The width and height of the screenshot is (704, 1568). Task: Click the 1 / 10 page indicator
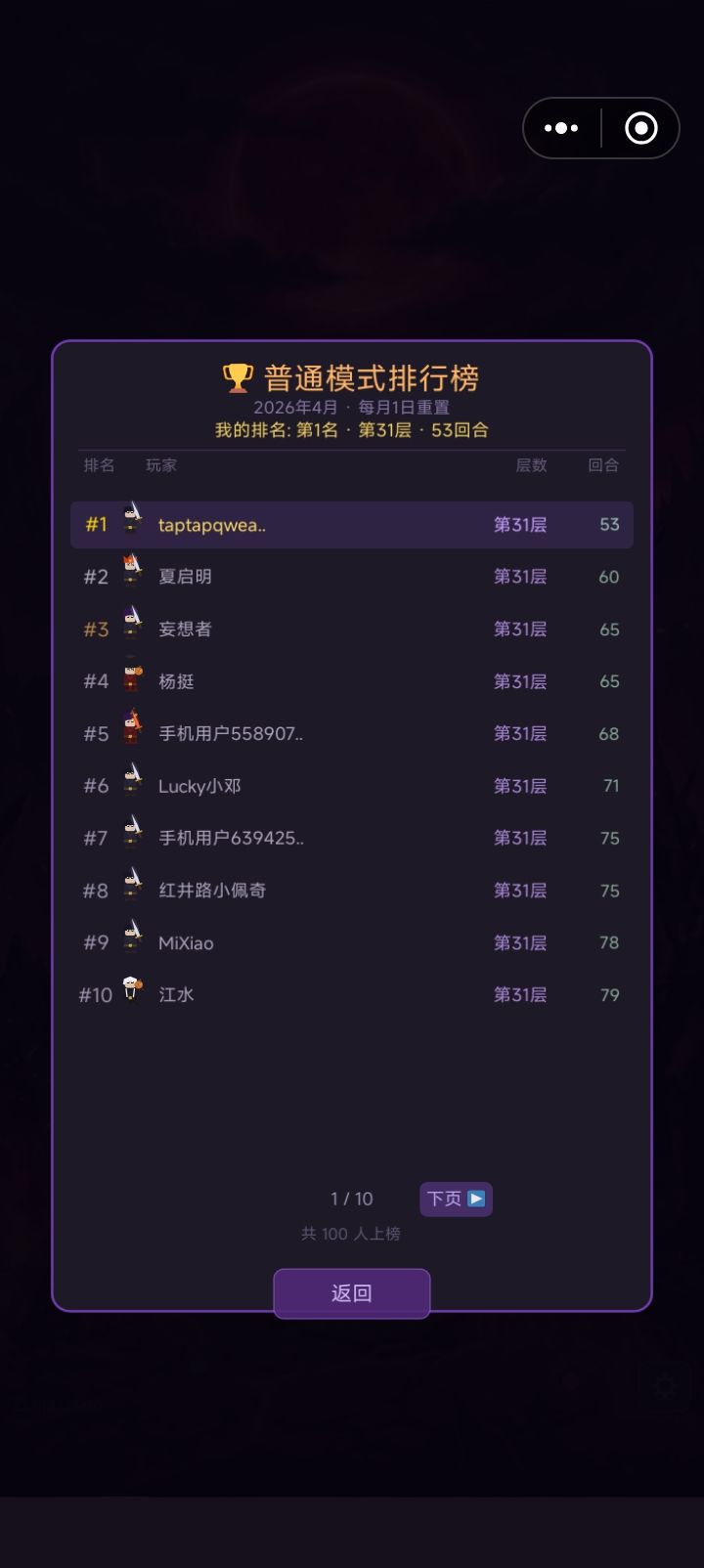click(352, 1198)
